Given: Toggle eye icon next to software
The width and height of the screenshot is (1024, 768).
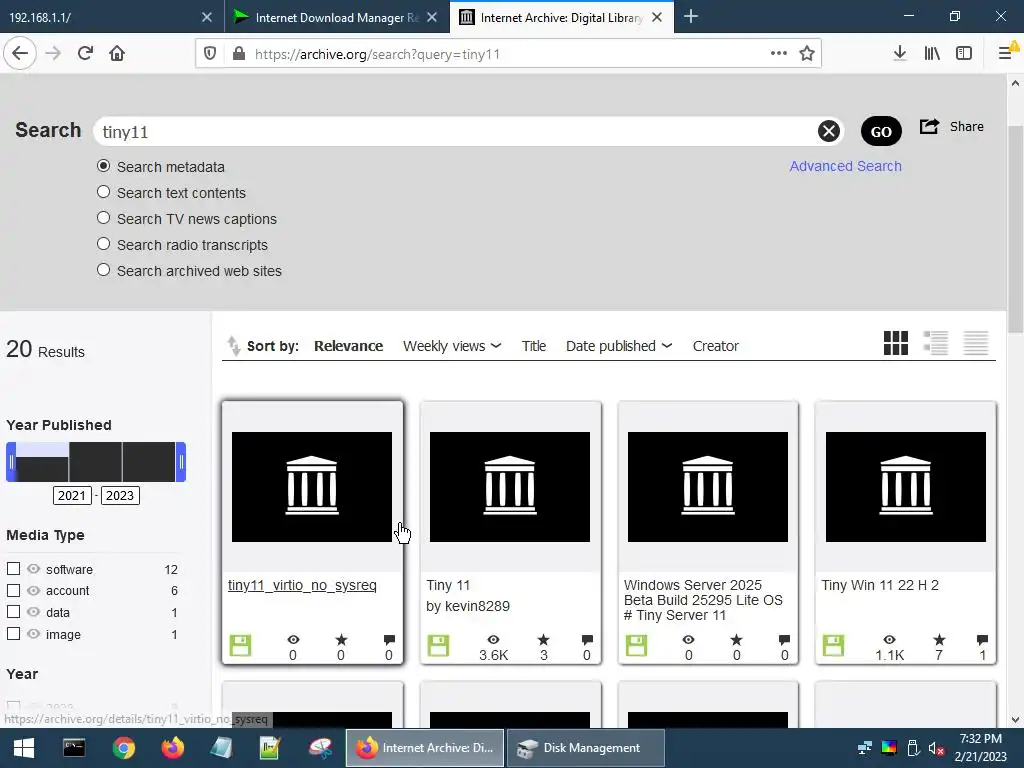Looking at the screenshot, I should coord(34,569).
